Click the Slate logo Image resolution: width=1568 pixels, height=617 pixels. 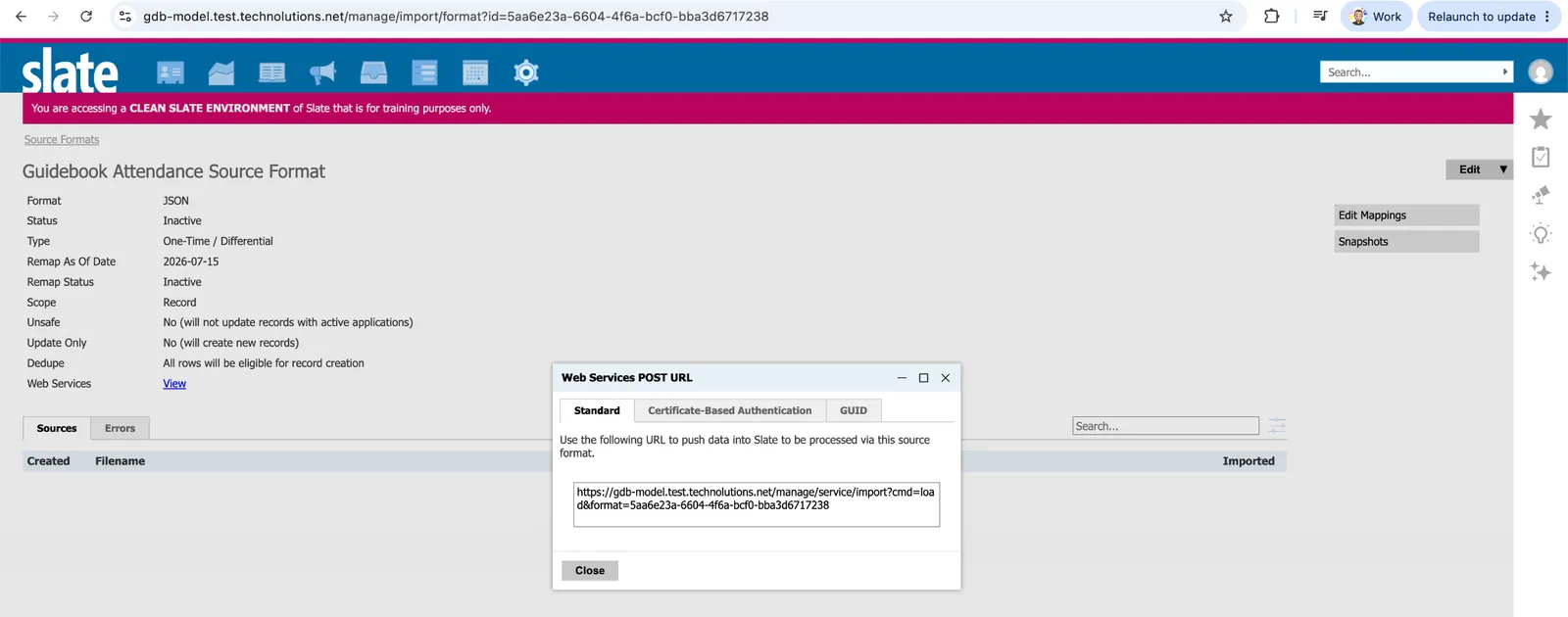click(70, 71)
